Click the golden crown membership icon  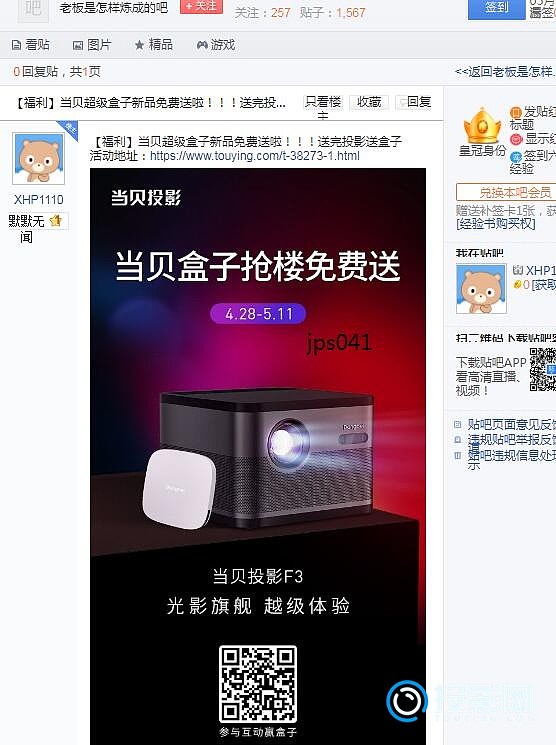(x=482, y=125)
